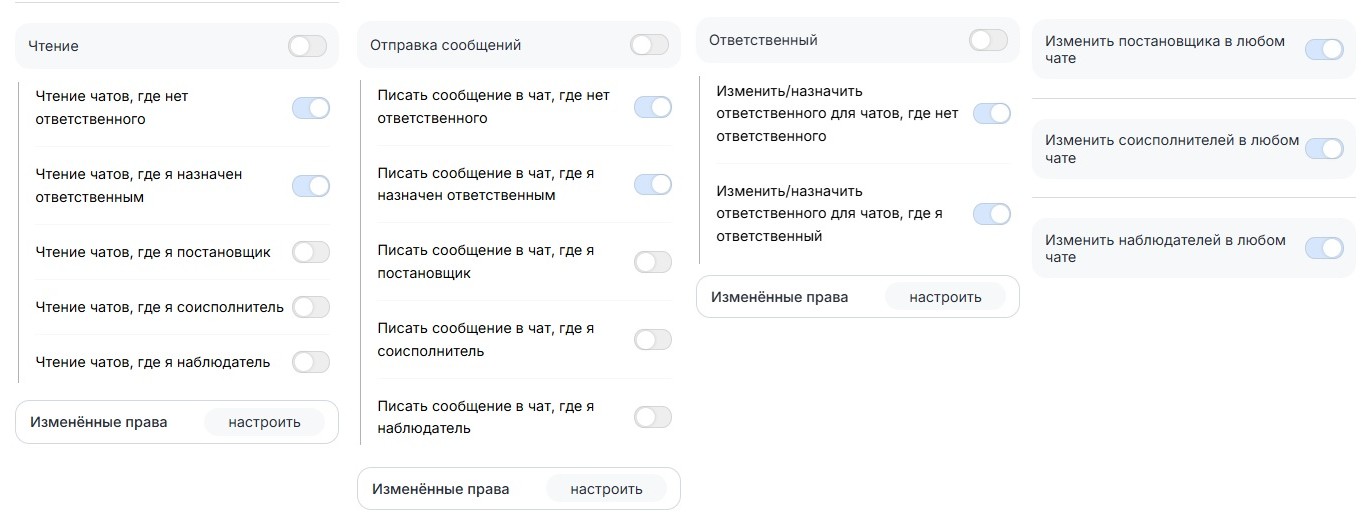This screenshot has width=1364, height=519.
Task: Disable Изменить/назначить ответственного, где нет ответственного
Action: (991, 114)
